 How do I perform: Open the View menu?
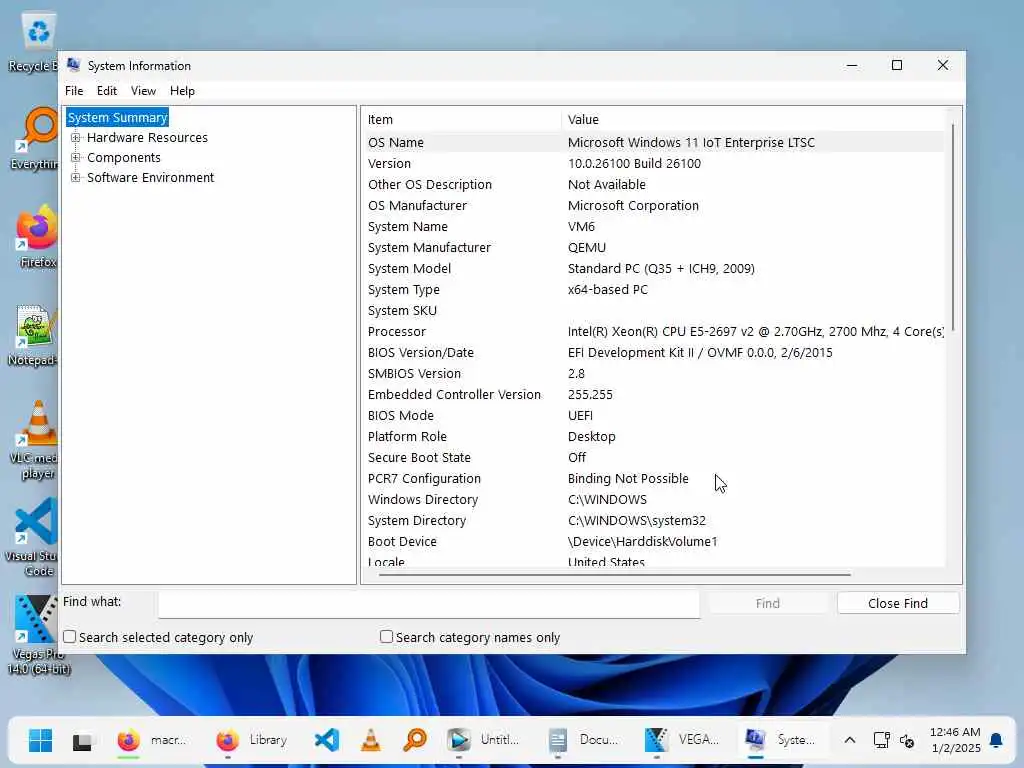(x=143, y=91)
